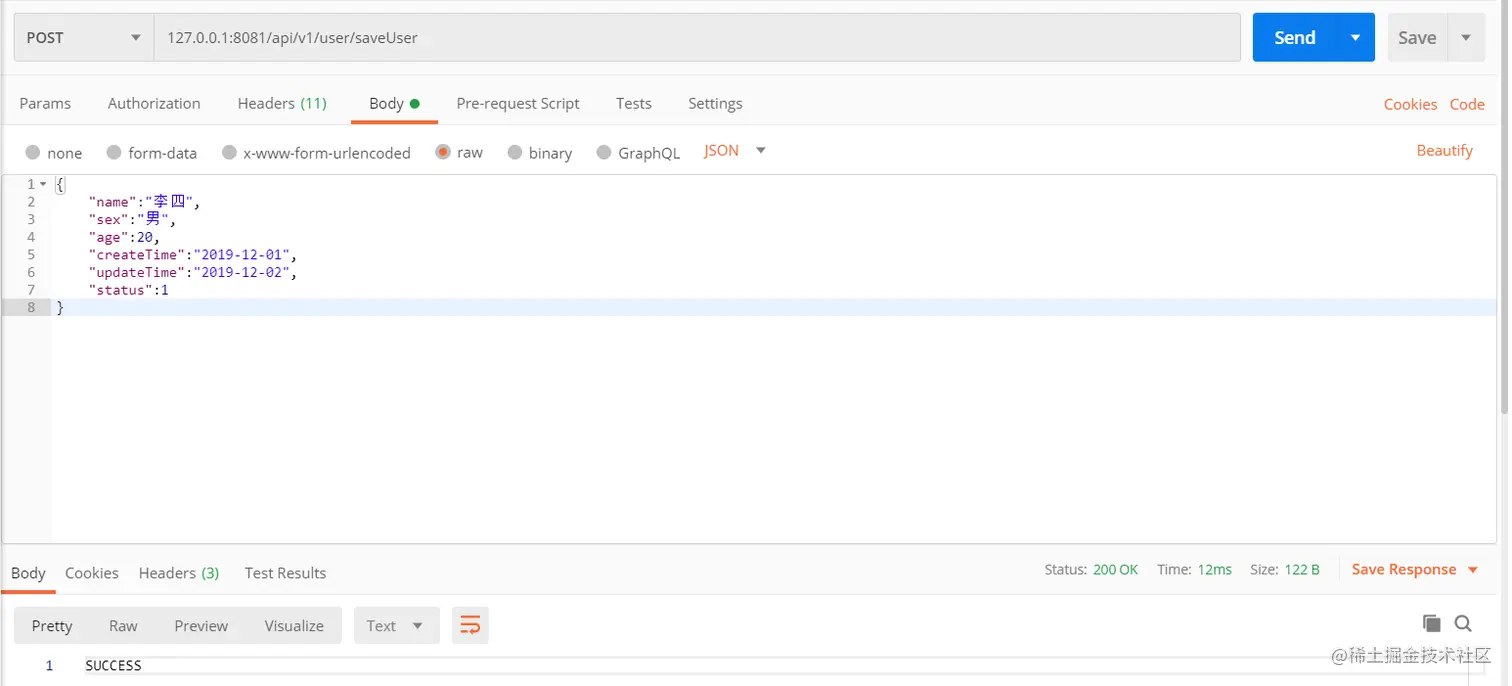1512x686 pixels.
Task: Select the x-www-form-urlencoded body type
Action: pyautogui.click(x=316, y=153)
